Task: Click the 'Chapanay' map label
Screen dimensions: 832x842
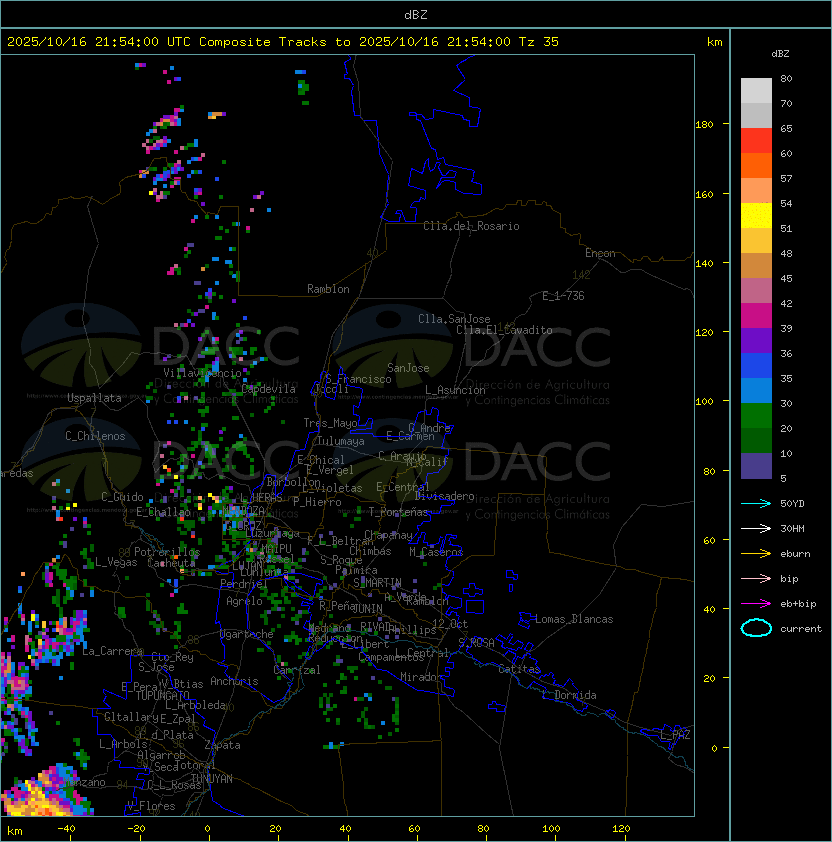Action: click(388, 535)
